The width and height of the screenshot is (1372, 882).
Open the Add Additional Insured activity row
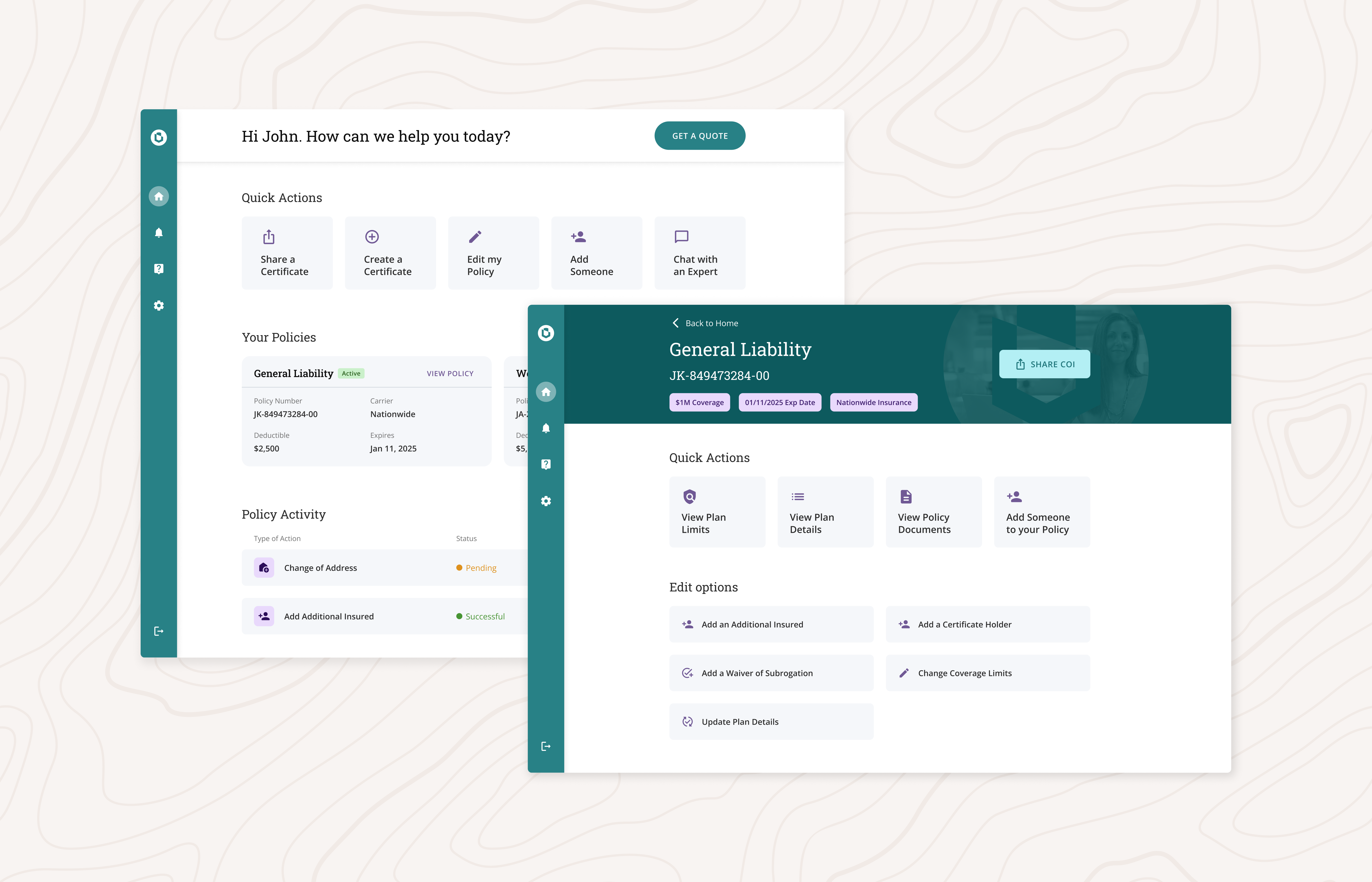385,616
